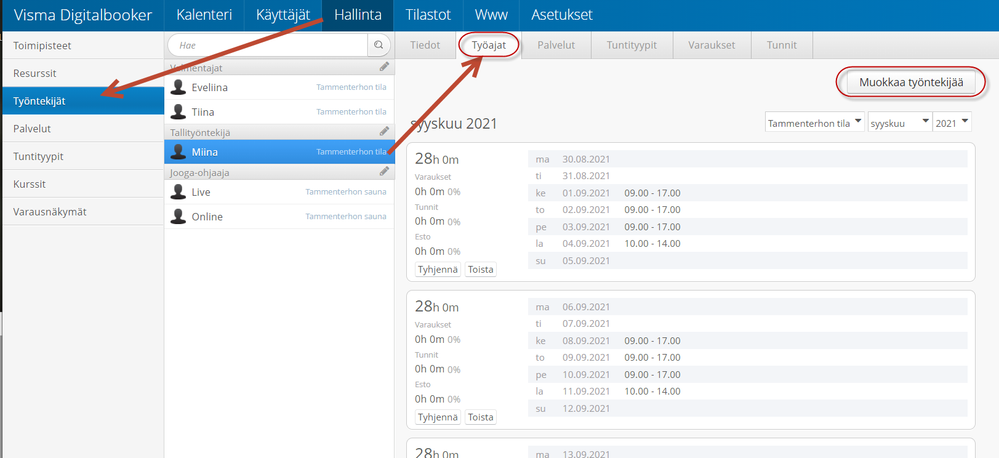999x458 pixels.
Task: Click Tyhjennä in the first week card
Action: click(x=438, y=269)
